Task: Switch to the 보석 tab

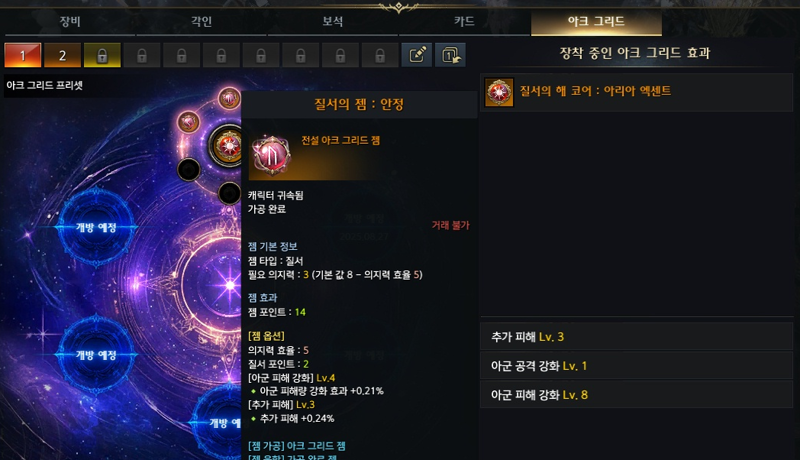Action: point(333,21)
